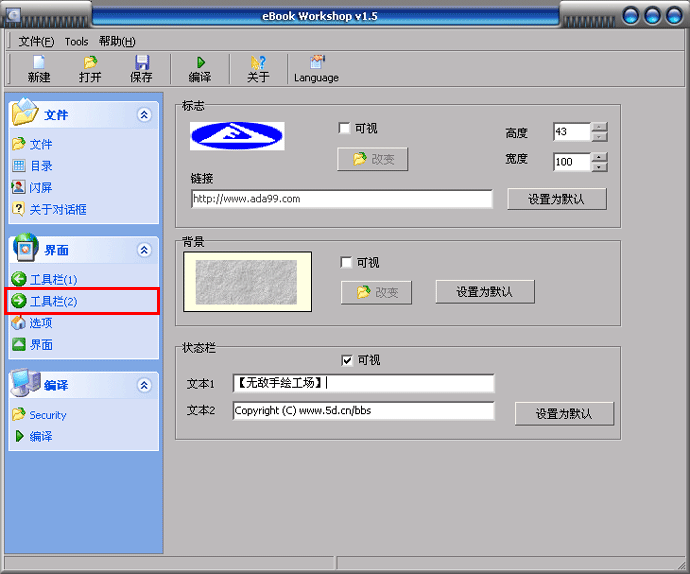
Task: Enable the 可视 checkbox under 背景
Action: tap(346, 263)
